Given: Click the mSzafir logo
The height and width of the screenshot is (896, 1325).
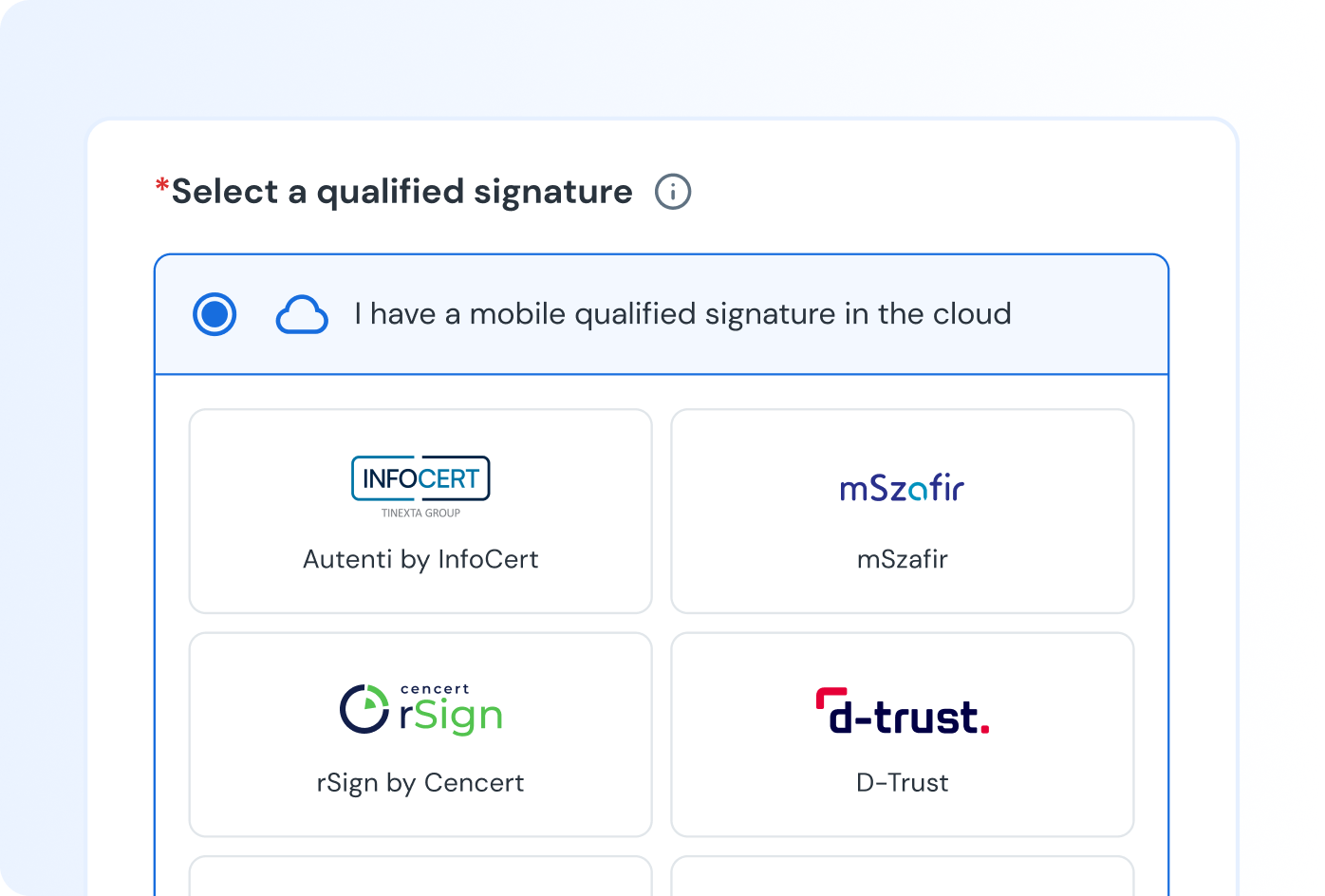Looking at the screenshot, I should [902, 489].
